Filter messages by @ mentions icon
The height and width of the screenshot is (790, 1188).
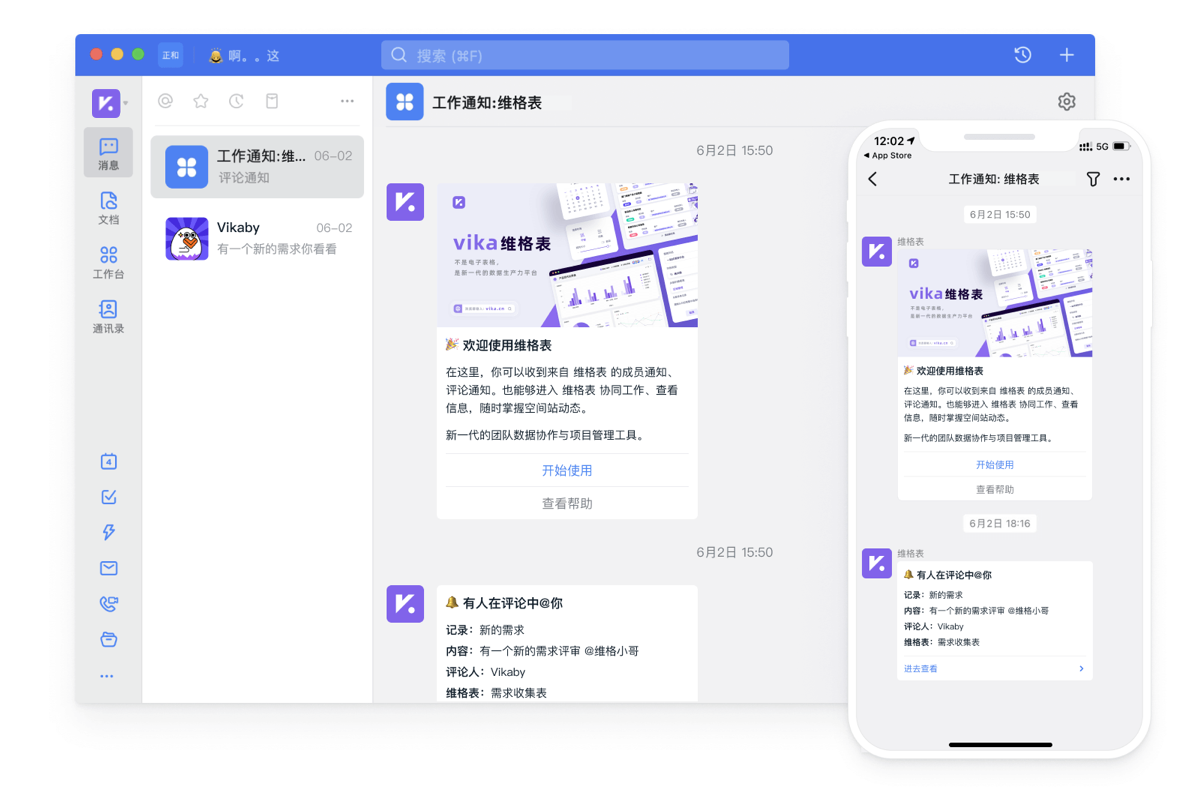pyautogui.click(x=165, y=101)
